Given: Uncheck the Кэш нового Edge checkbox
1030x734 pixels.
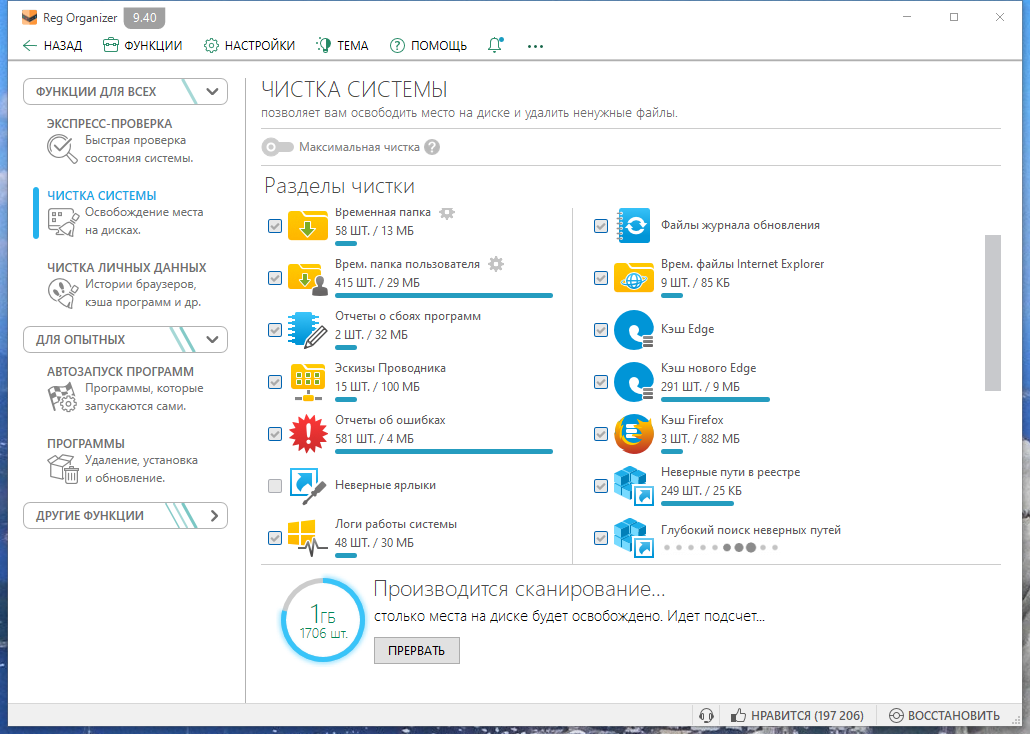Looking at the screenshot, I should coord(601,382).
